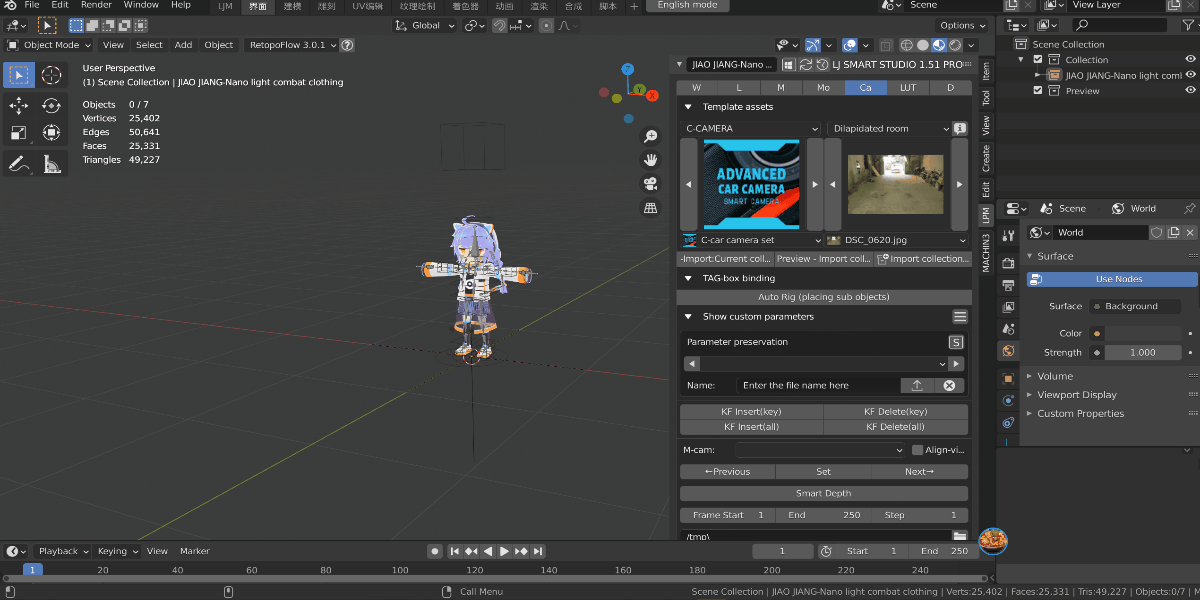The height and width of the screenshot is (600, 1200).
Task: Open the Render menu
Action: coord(96,5)
